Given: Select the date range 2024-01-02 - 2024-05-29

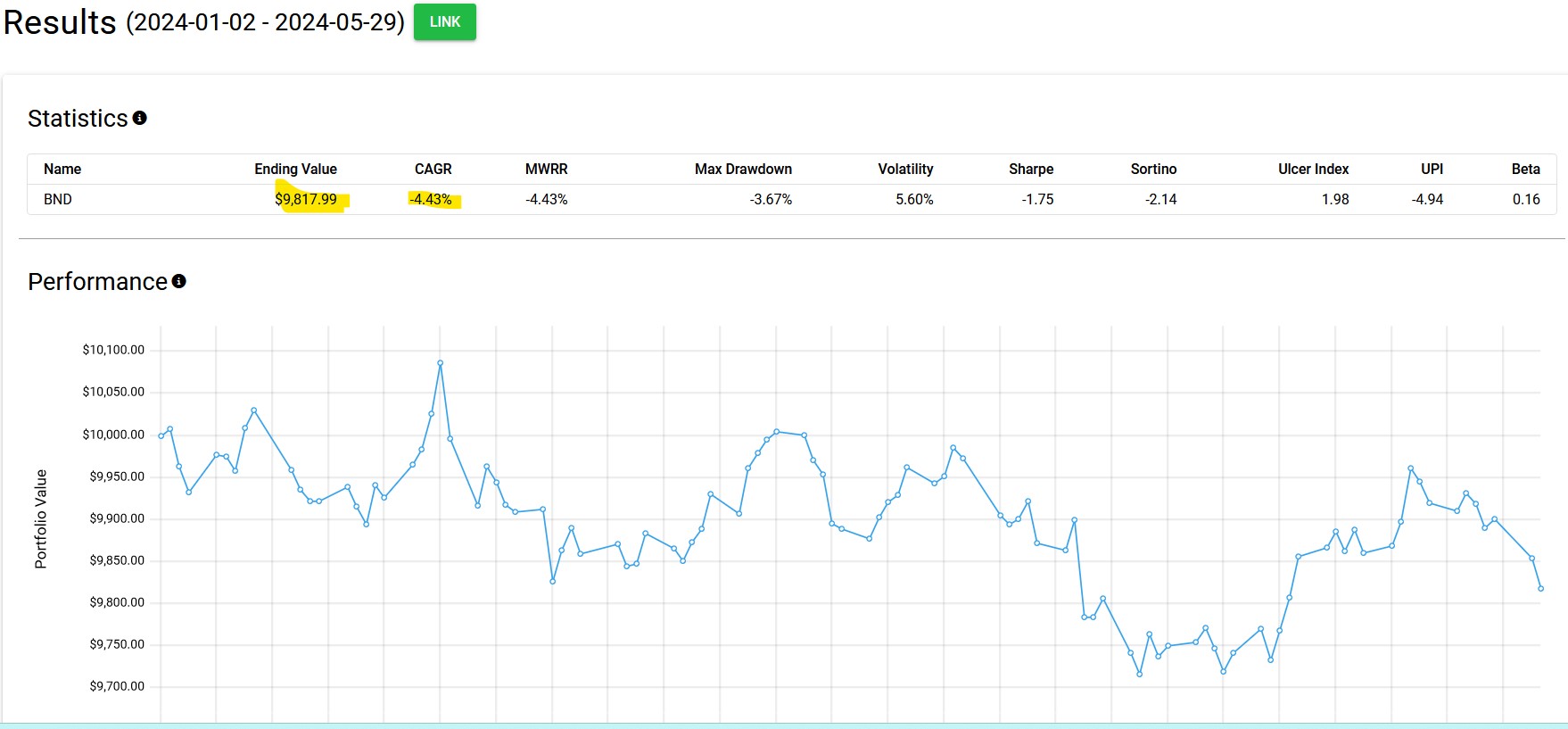Looking at the screenshot, I should (x=265, y=22).
